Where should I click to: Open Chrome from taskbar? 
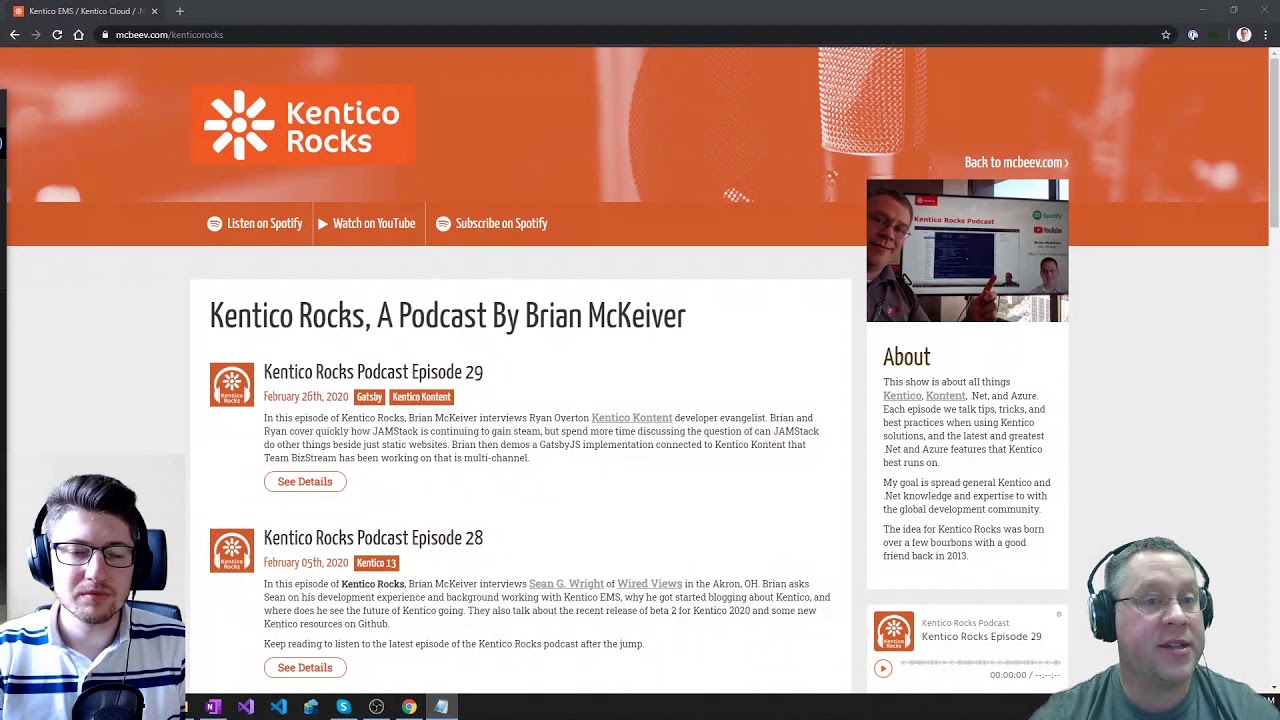click(409, 707)
